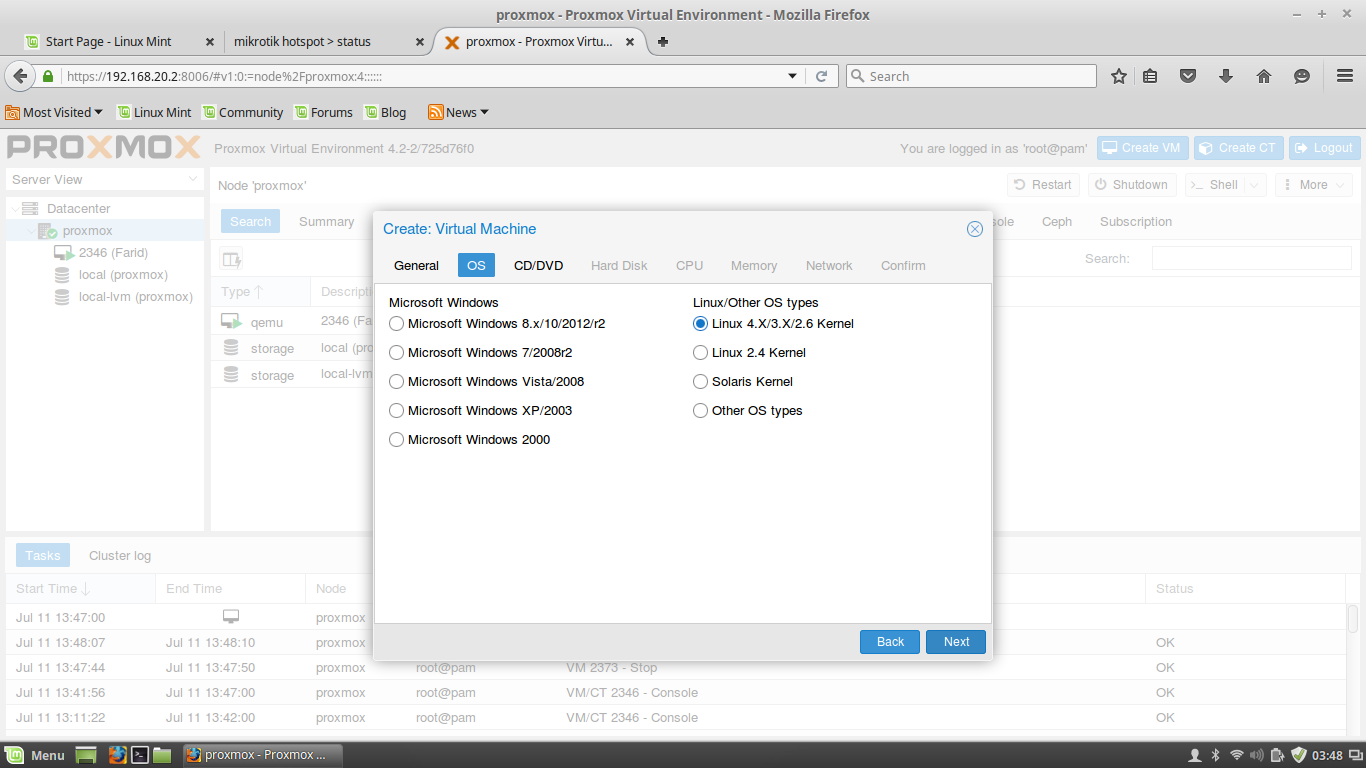This screenshot has width=1366, height=768.
Task: Click the Firefox back arrow button
Action: point(20,76)
